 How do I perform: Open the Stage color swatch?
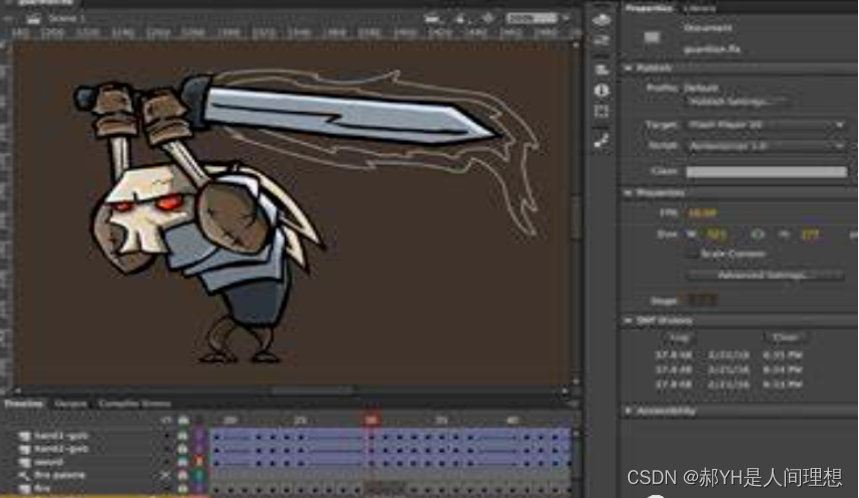click(x=702, y=300)
